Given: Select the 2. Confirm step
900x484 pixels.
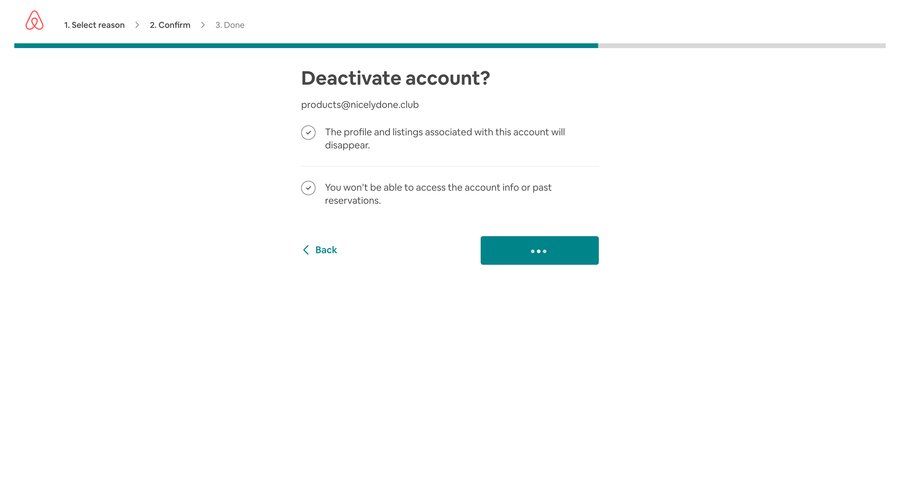Looking at the screenshot, I should pyautogui.click(x=170, y=25).
